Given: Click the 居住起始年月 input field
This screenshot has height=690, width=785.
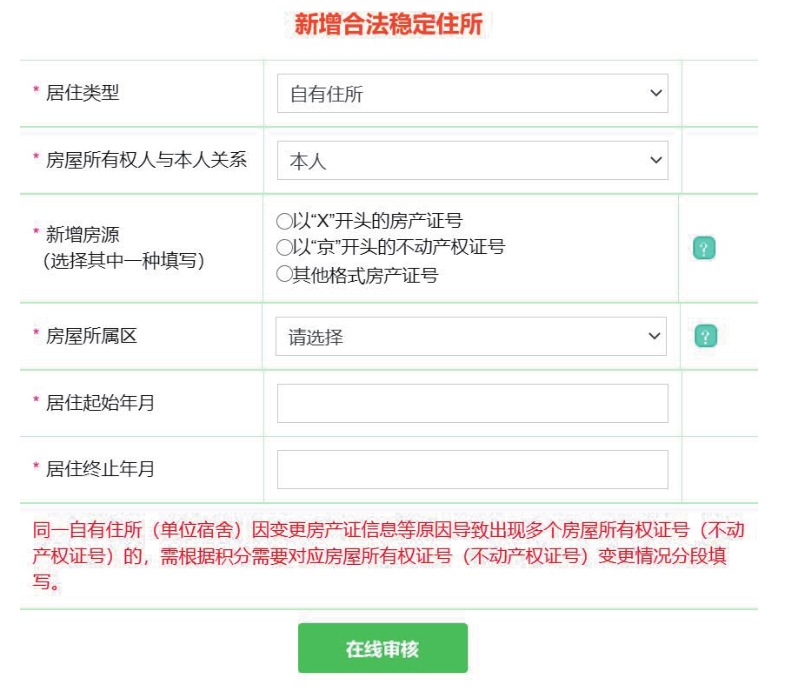Looking at the screenshot, I should click(472, 403).
